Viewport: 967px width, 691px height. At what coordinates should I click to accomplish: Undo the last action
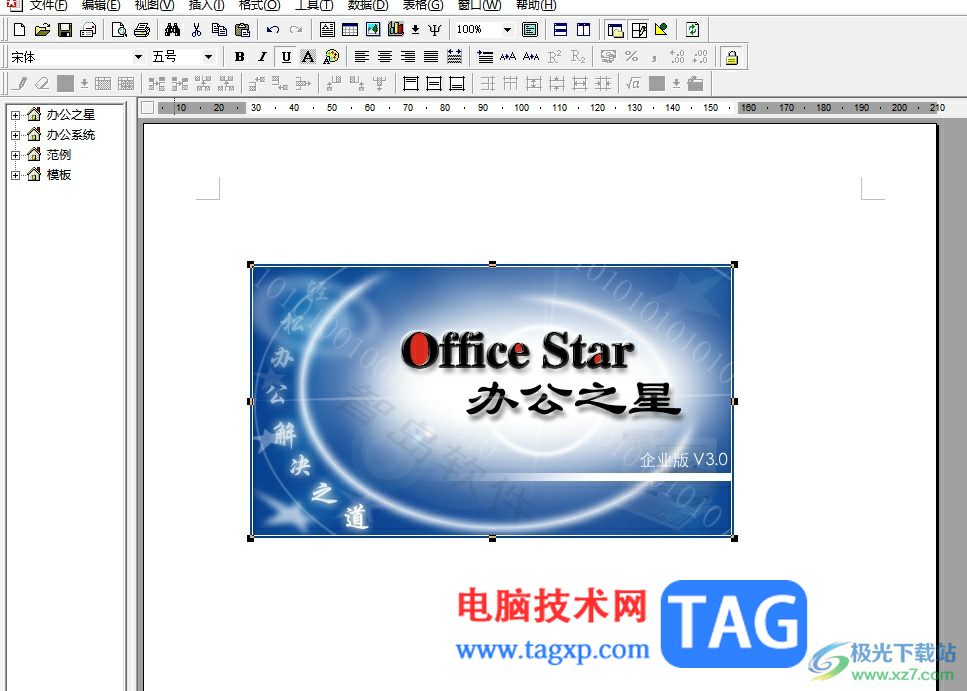(273, 30)
